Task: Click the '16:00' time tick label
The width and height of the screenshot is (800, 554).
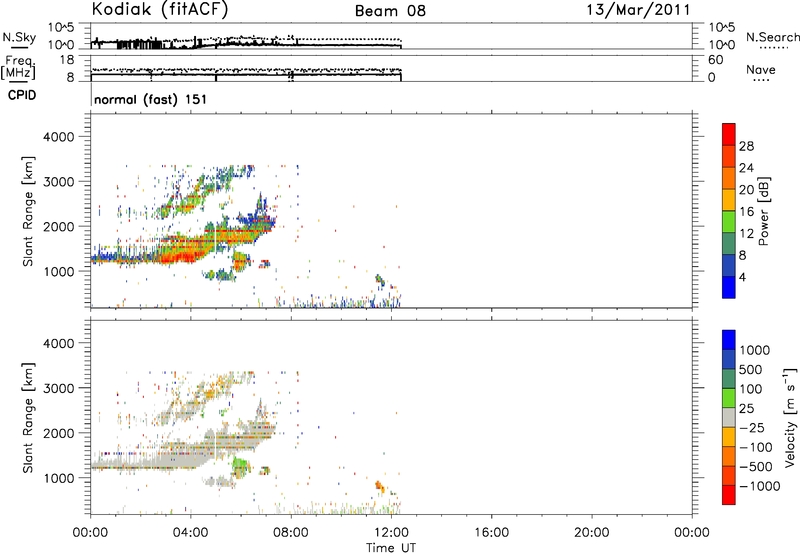Action: 491,533
